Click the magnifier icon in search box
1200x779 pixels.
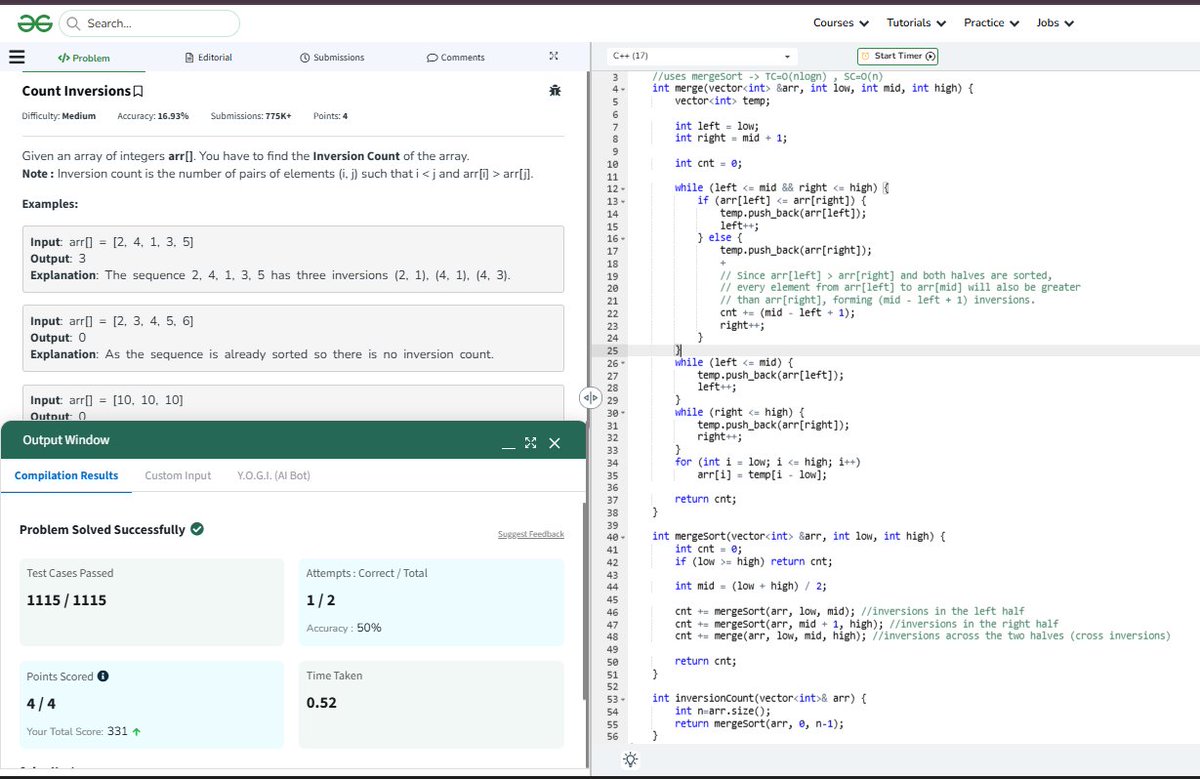point(74,23)
